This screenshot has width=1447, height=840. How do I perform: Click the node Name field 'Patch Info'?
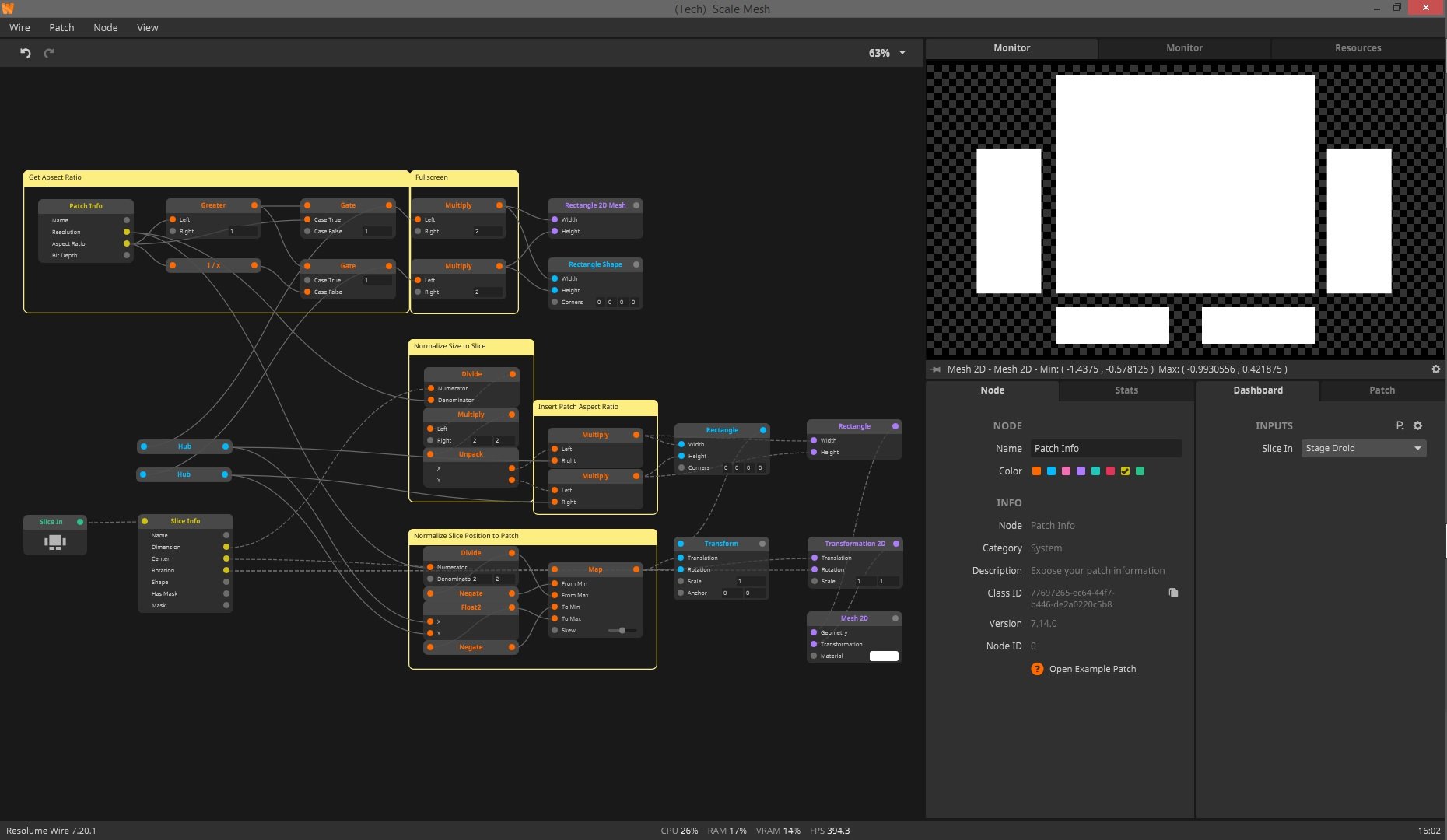click(1105, 449)
